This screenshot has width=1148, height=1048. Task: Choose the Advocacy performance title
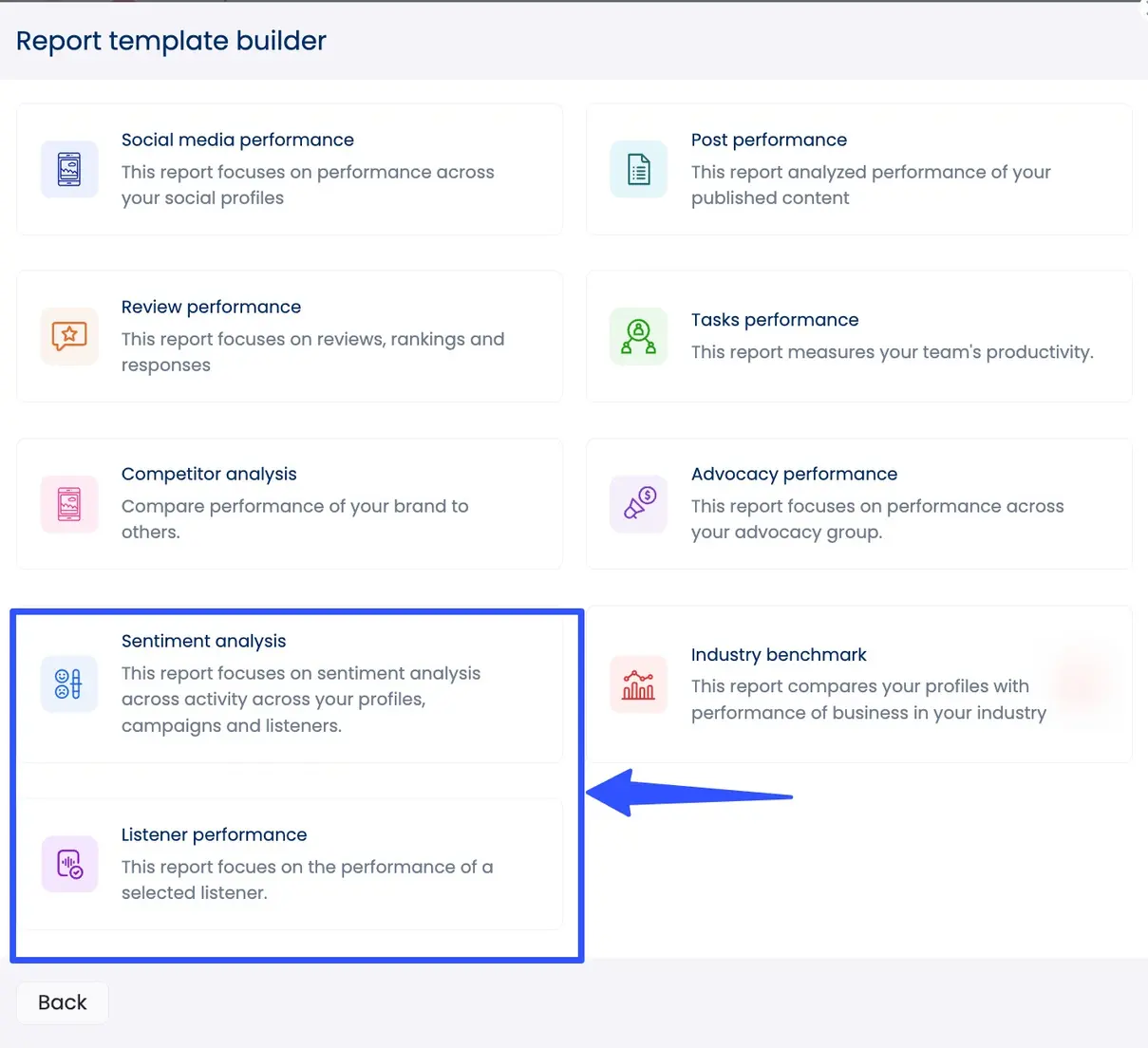[x=794, y=474]
